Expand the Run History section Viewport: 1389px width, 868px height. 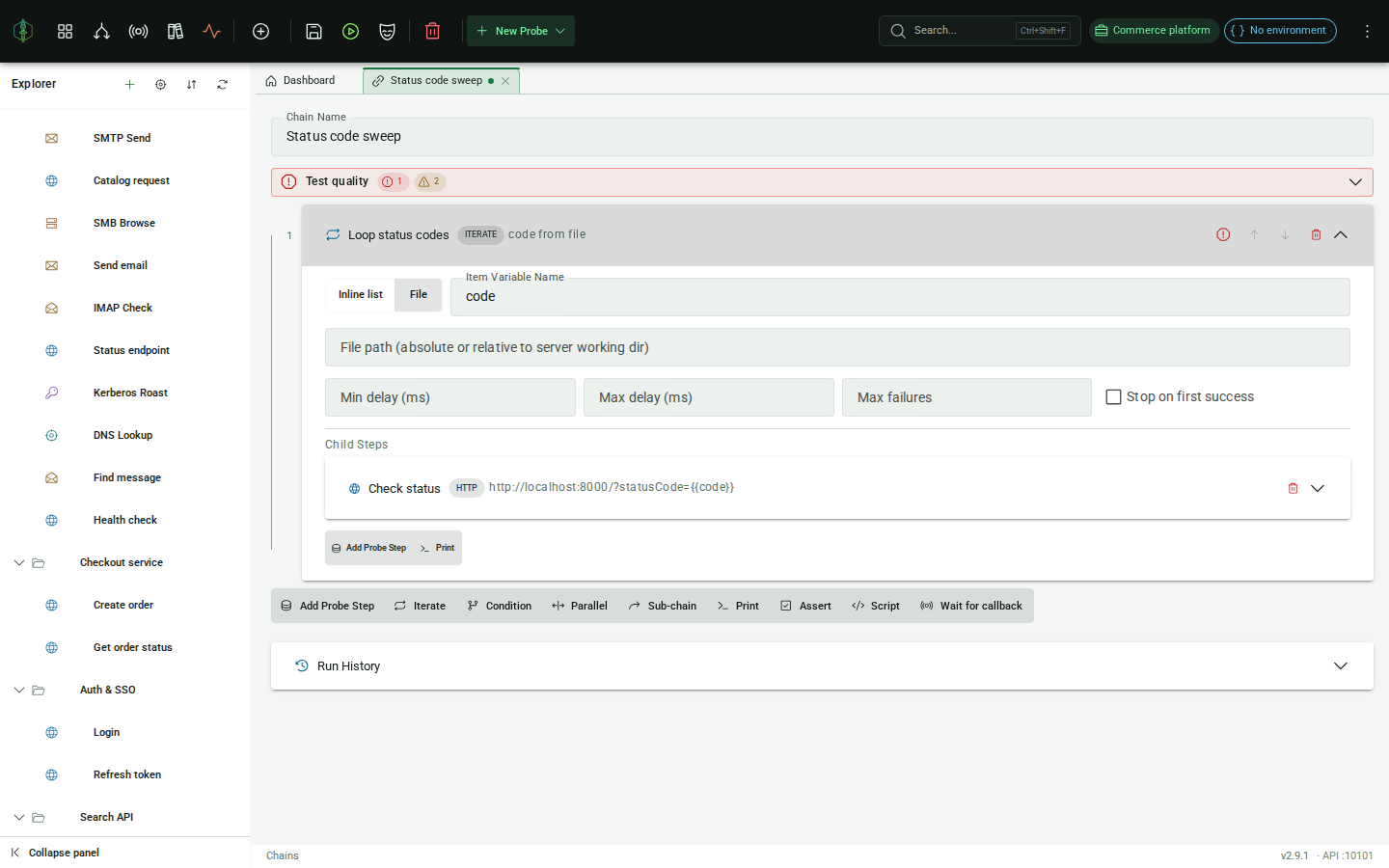pyautogui.click(x=1341, y=666)
